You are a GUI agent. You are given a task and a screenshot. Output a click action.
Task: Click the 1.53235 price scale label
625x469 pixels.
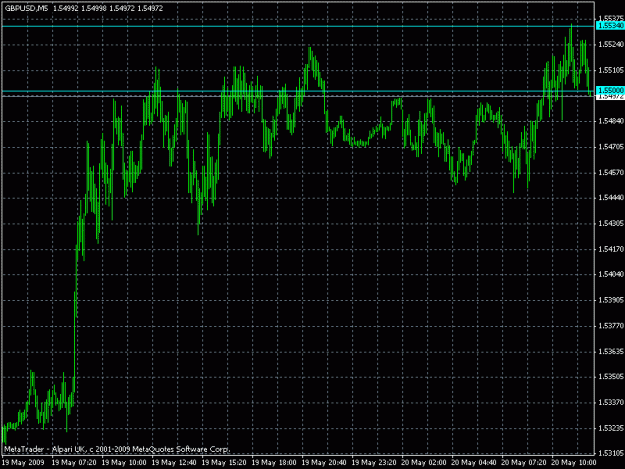(611, 428)
